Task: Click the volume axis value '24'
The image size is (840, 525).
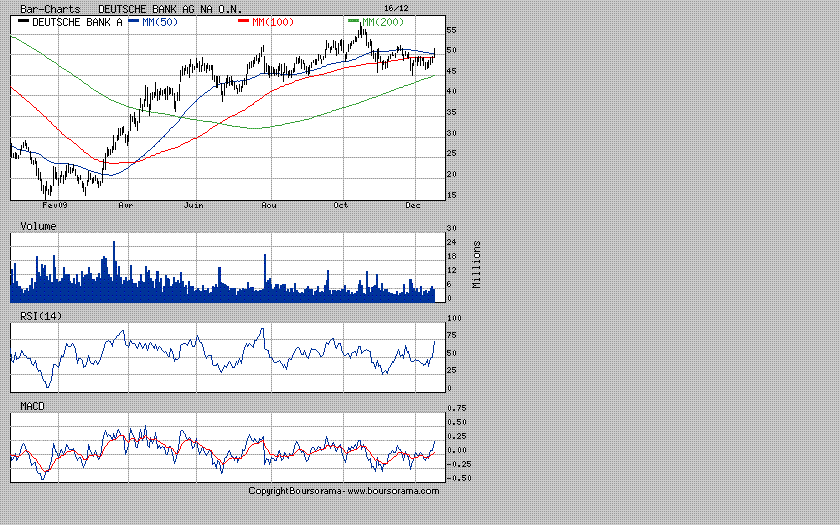Action: coord(452,242)
